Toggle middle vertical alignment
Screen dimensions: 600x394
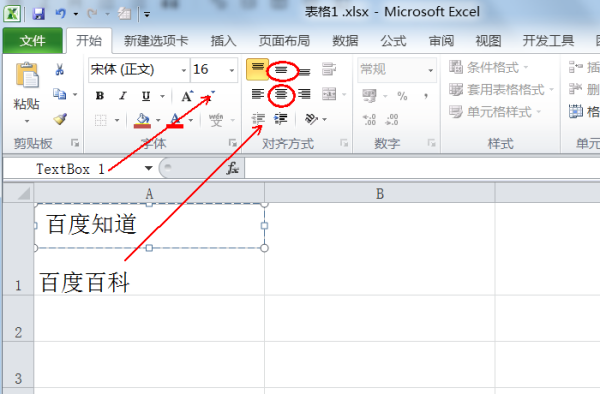click(281, 70)
